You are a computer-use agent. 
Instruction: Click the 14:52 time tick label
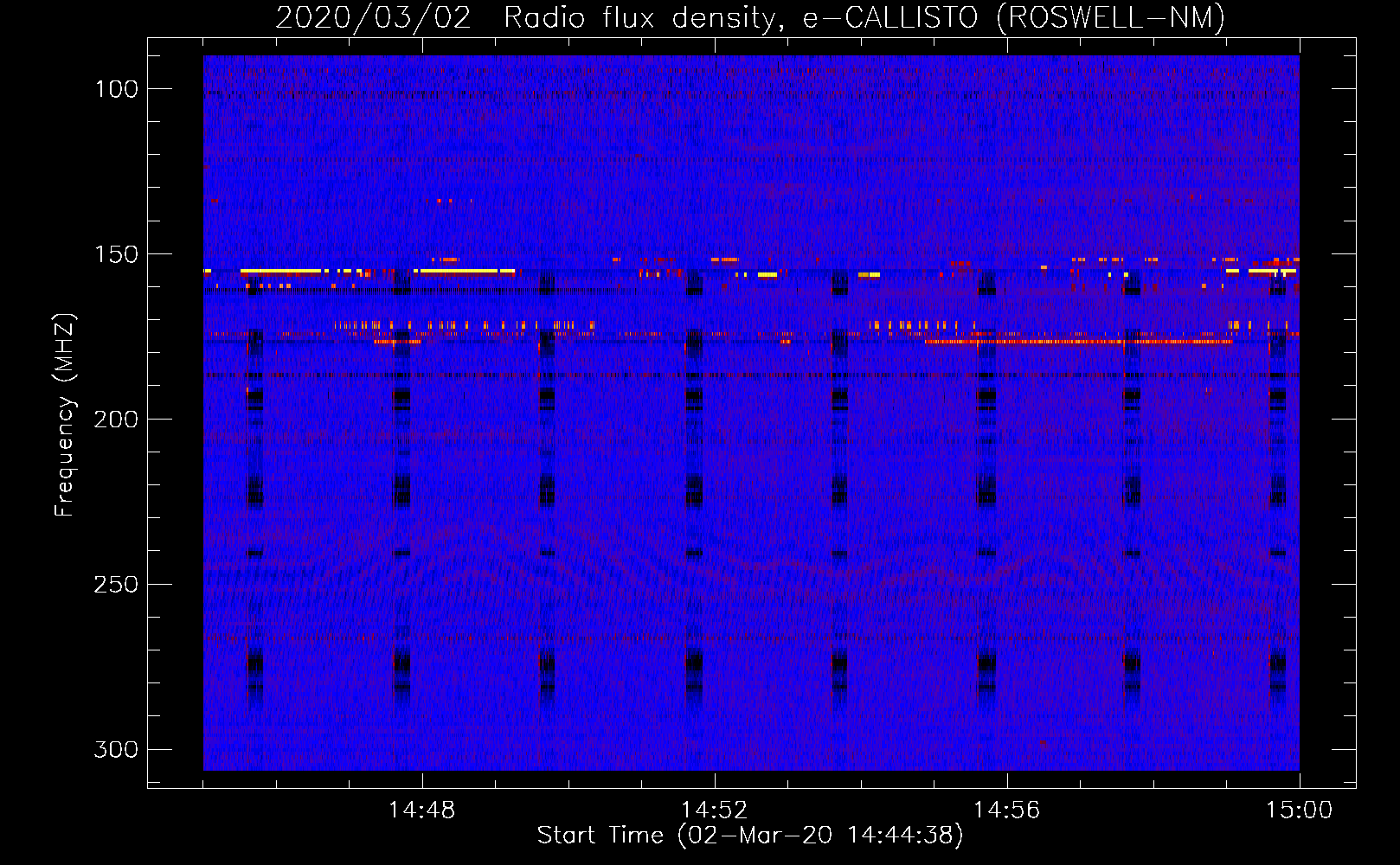point(715,811)
